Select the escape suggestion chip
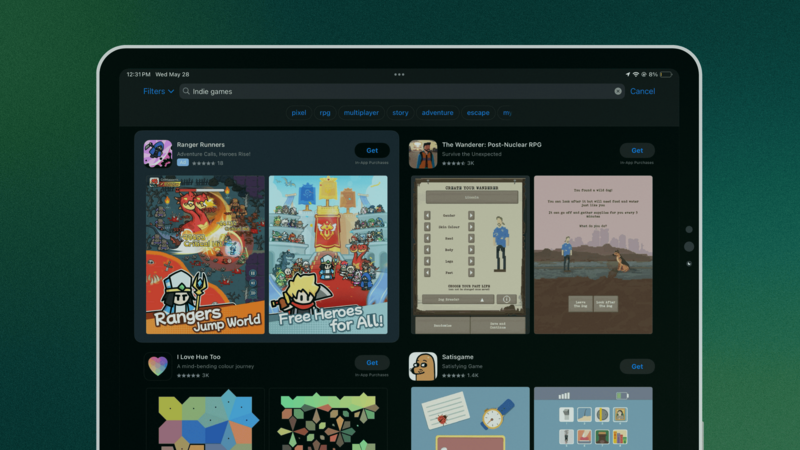This screenshot has height=450, width=800. [478, 113]
